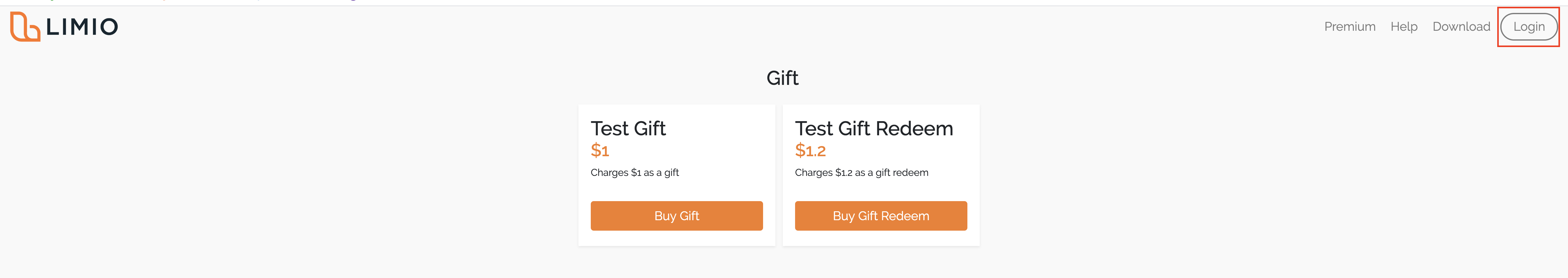Open the Premium page
Image resolution: width=1568 pixels, height=278 pixels.
point(1350,27)
